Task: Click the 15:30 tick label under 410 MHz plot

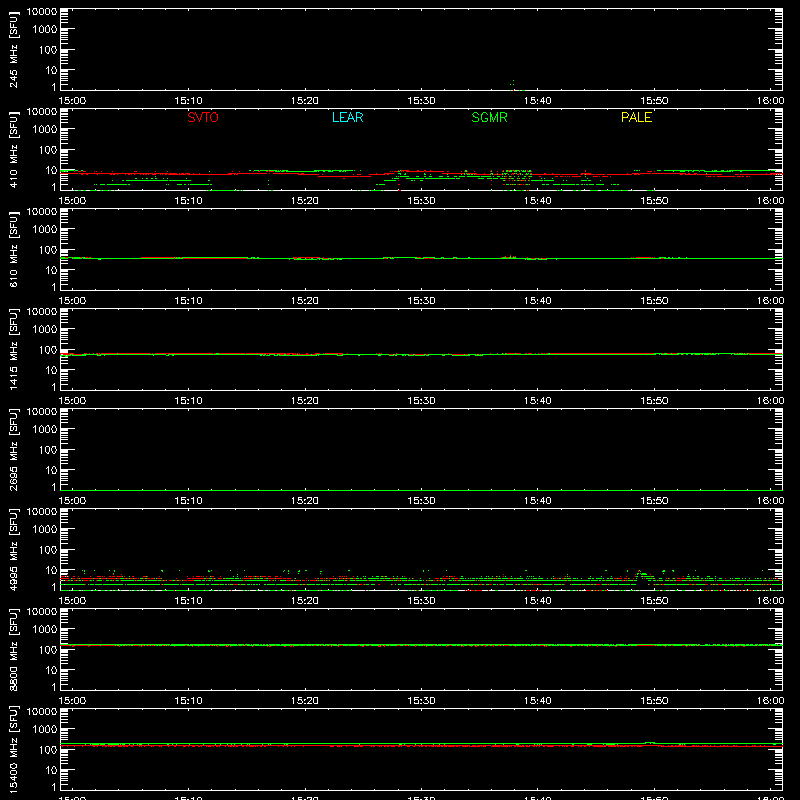Action: coord(421,201)
